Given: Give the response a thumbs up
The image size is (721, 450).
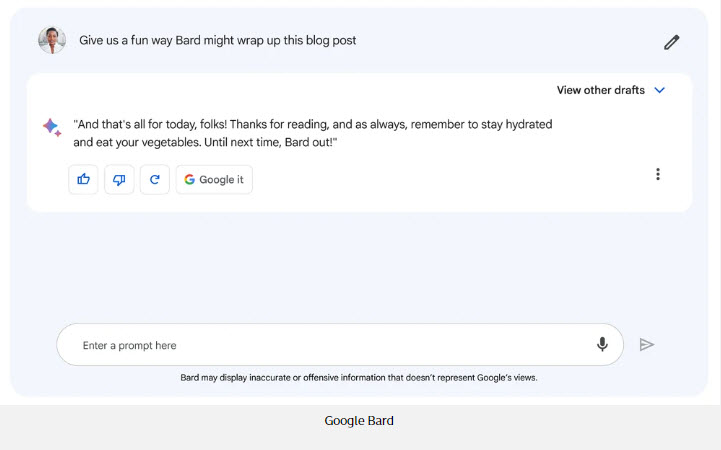Looking at the screenshot, I should click(83, 179).
